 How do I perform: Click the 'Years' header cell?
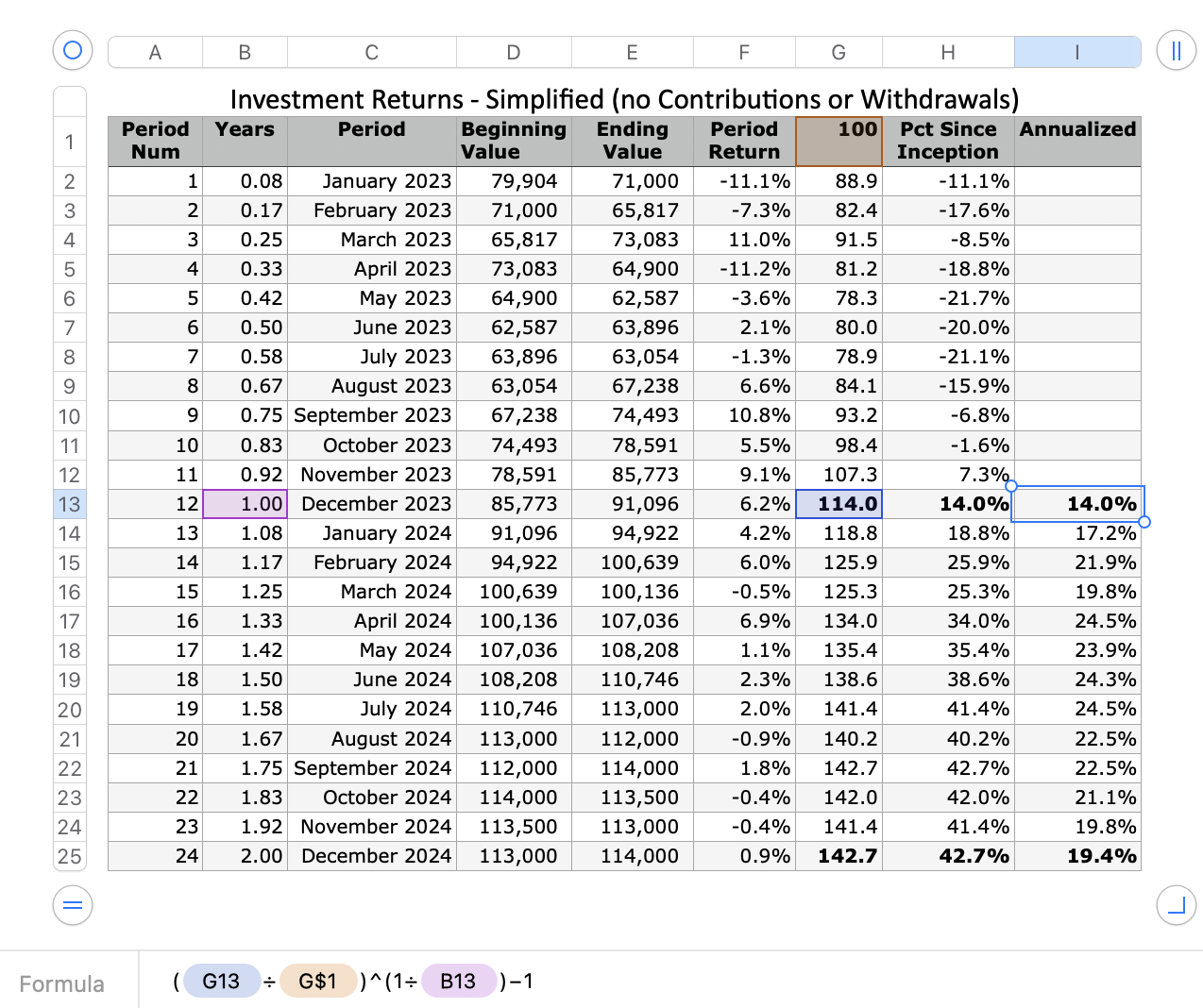[245, 142]
